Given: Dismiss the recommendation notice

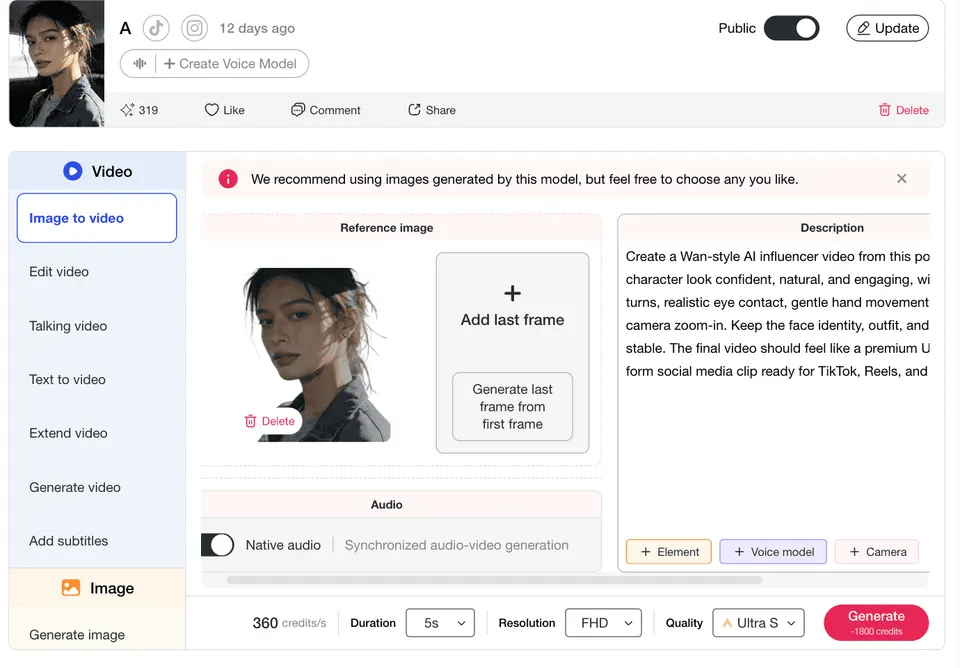Looking at the screenshot, I should 901,179.
